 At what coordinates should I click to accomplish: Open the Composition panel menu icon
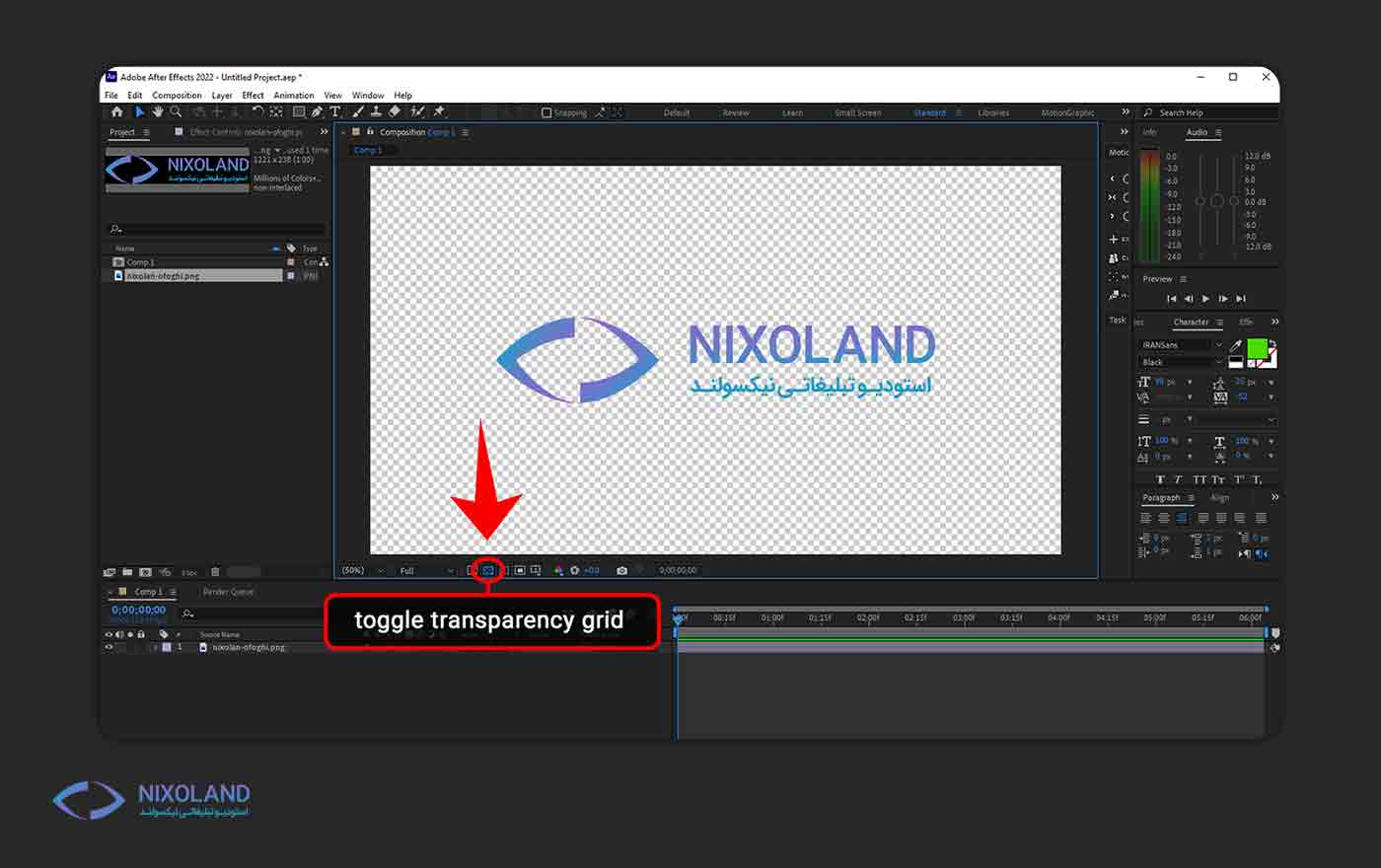[465, 132]
